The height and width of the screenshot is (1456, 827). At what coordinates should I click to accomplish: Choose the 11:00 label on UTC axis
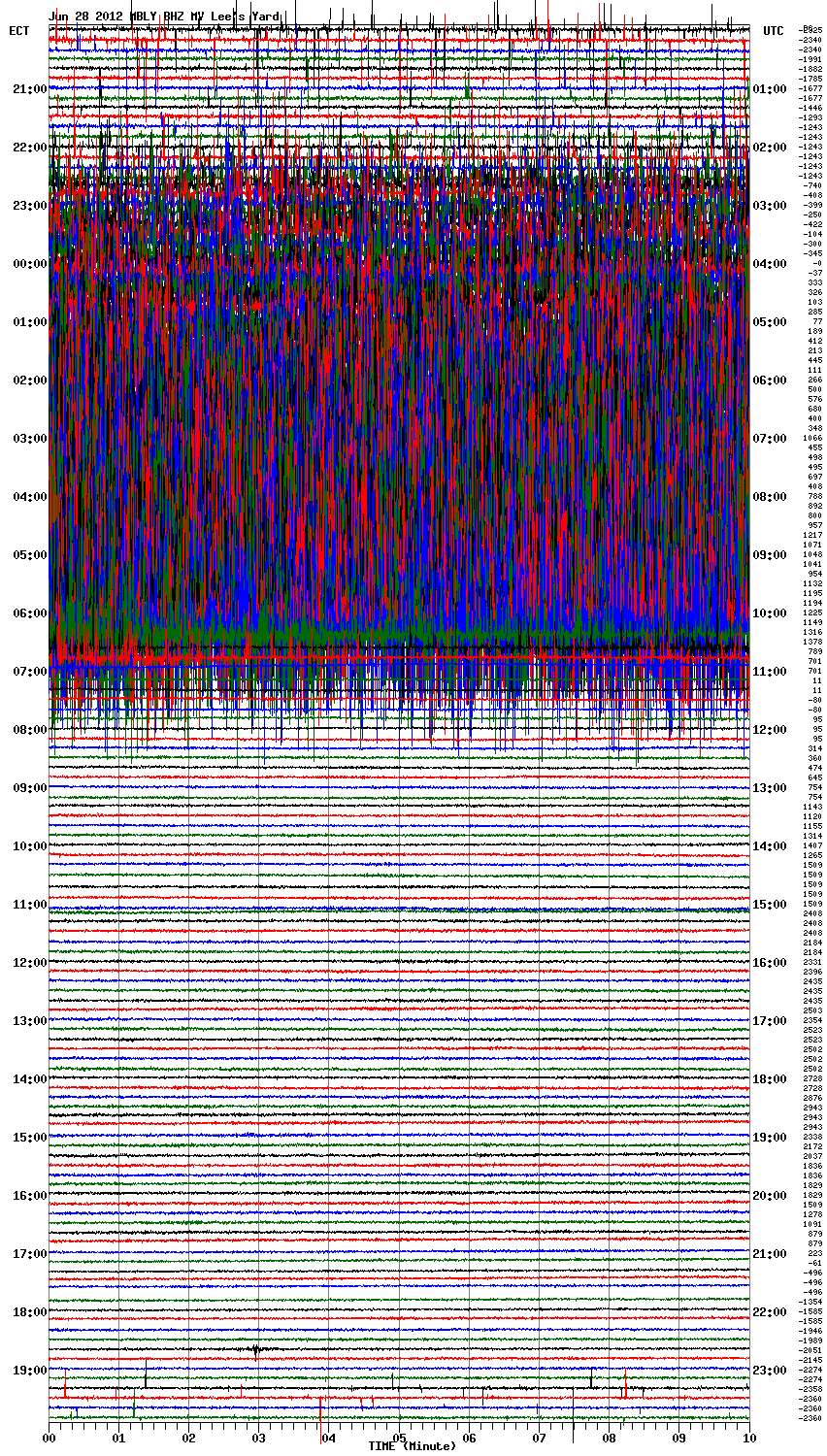click(769, 672)
